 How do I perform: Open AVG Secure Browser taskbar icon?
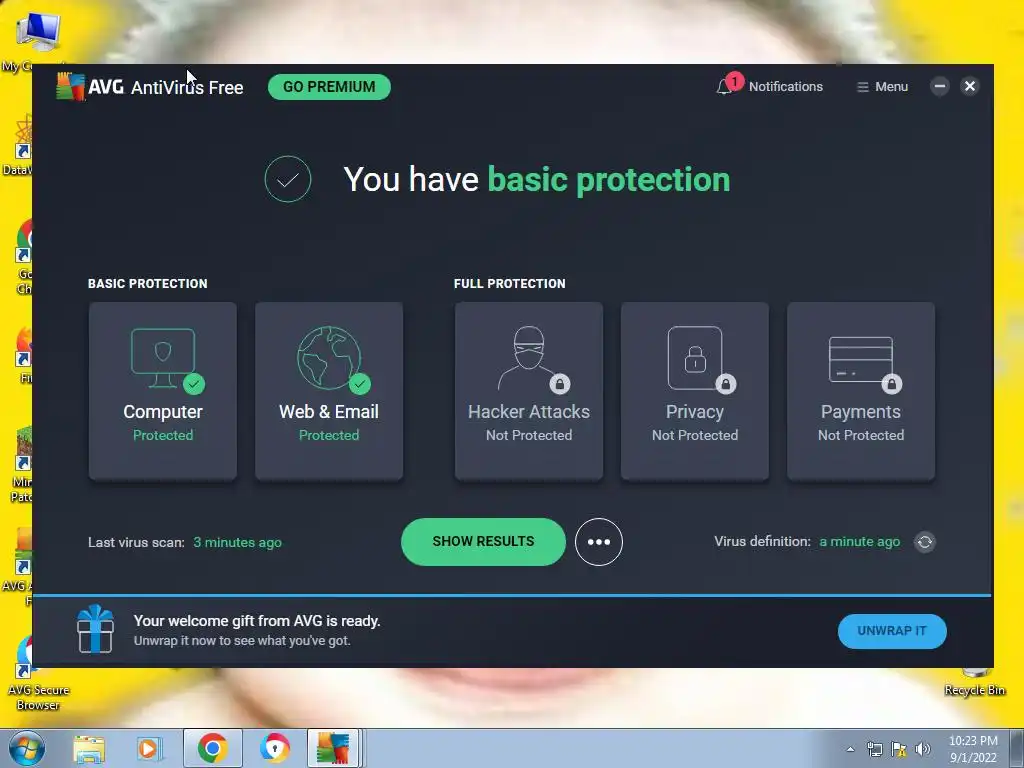pyautogui.click(x=275, y=748)
